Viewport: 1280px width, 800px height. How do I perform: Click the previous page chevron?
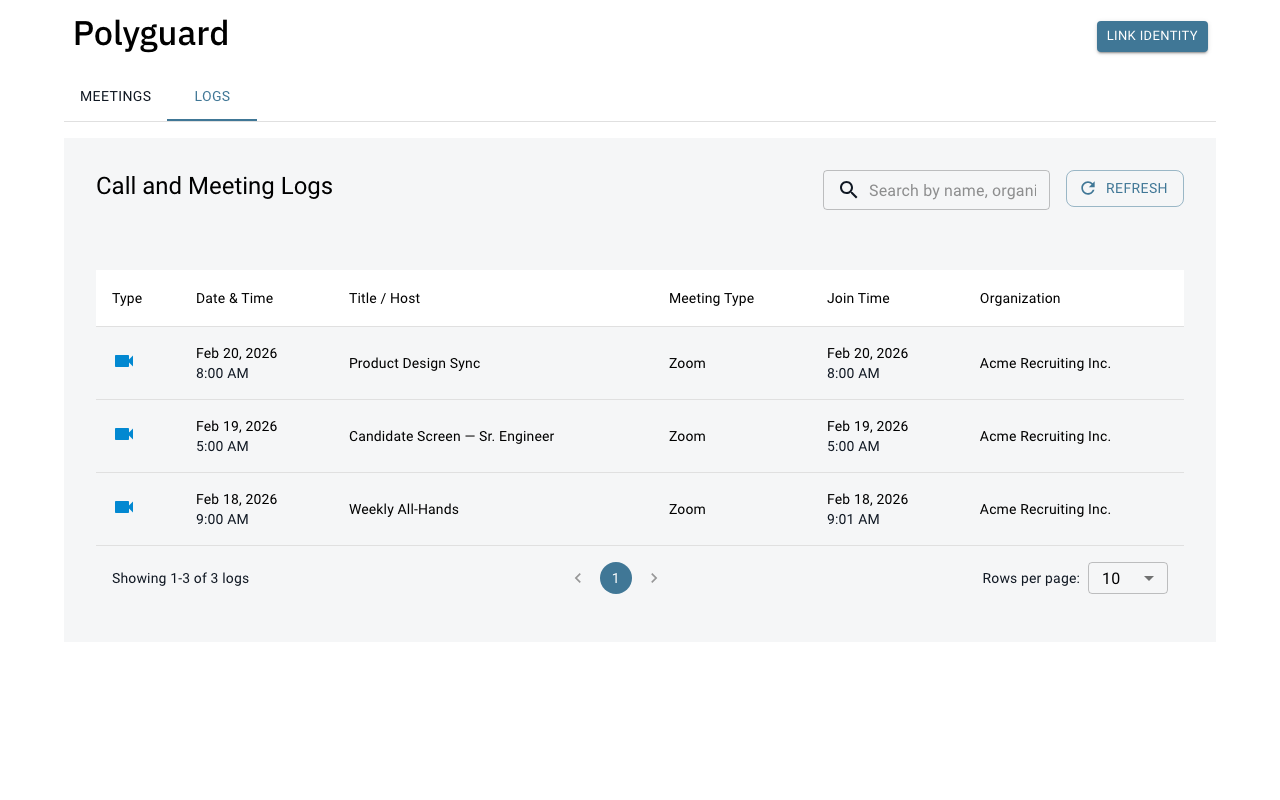[577, 577]
